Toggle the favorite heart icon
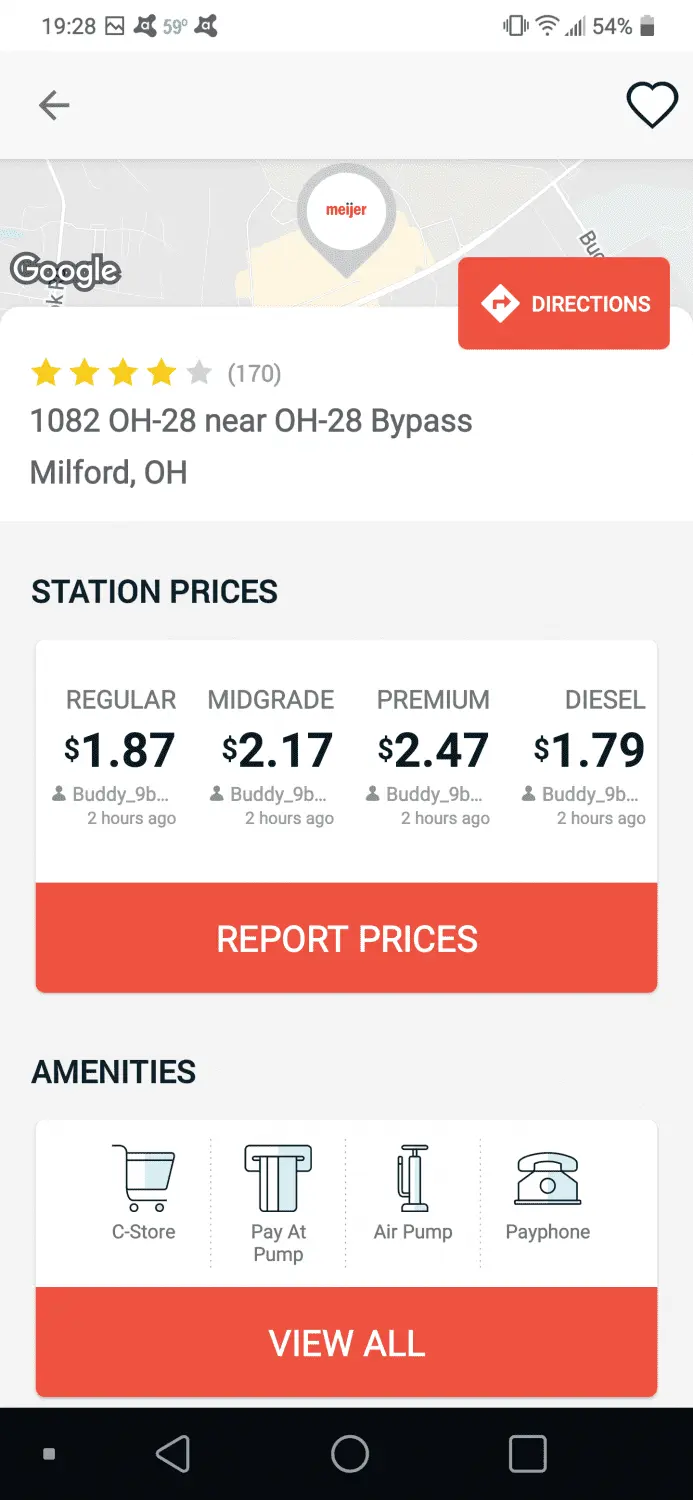 [651, 105]
